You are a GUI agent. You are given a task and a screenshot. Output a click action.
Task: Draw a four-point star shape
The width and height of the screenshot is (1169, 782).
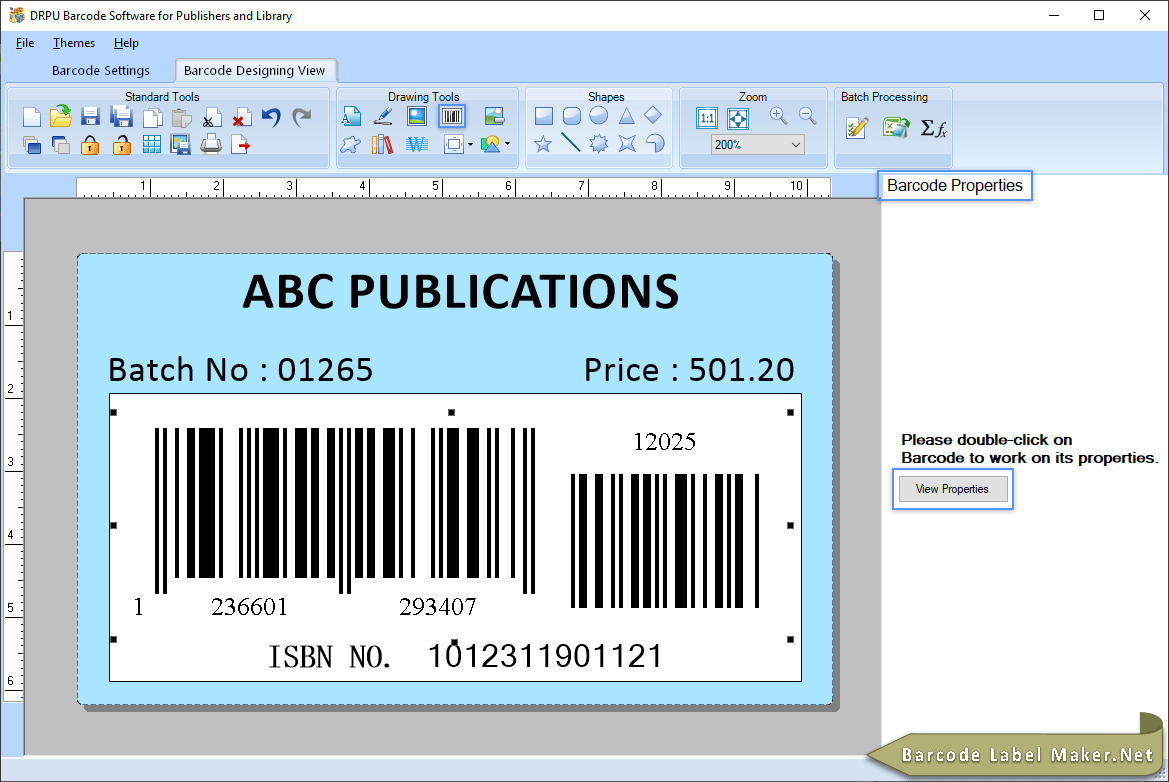(627, 143)
